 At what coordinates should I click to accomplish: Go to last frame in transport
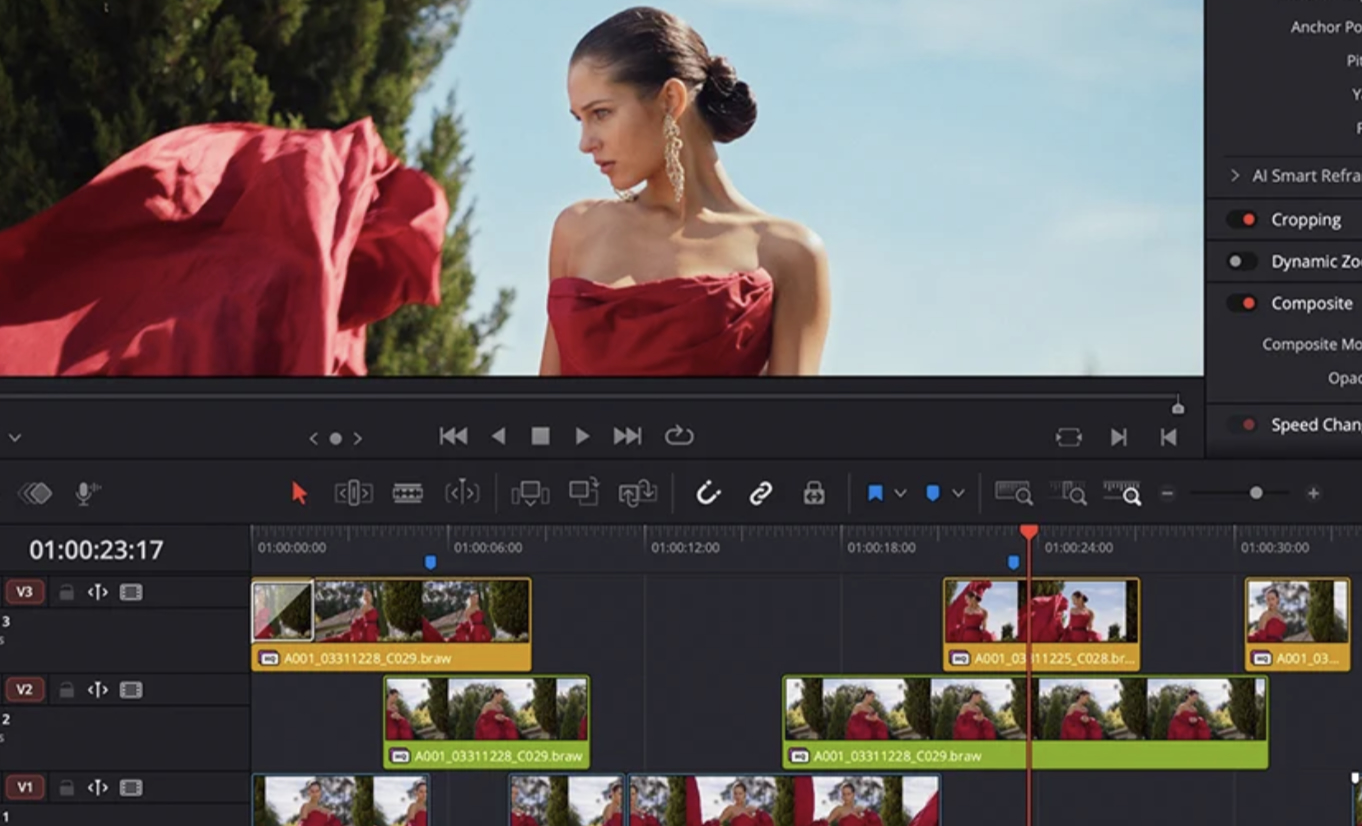(x=627, y=436)
